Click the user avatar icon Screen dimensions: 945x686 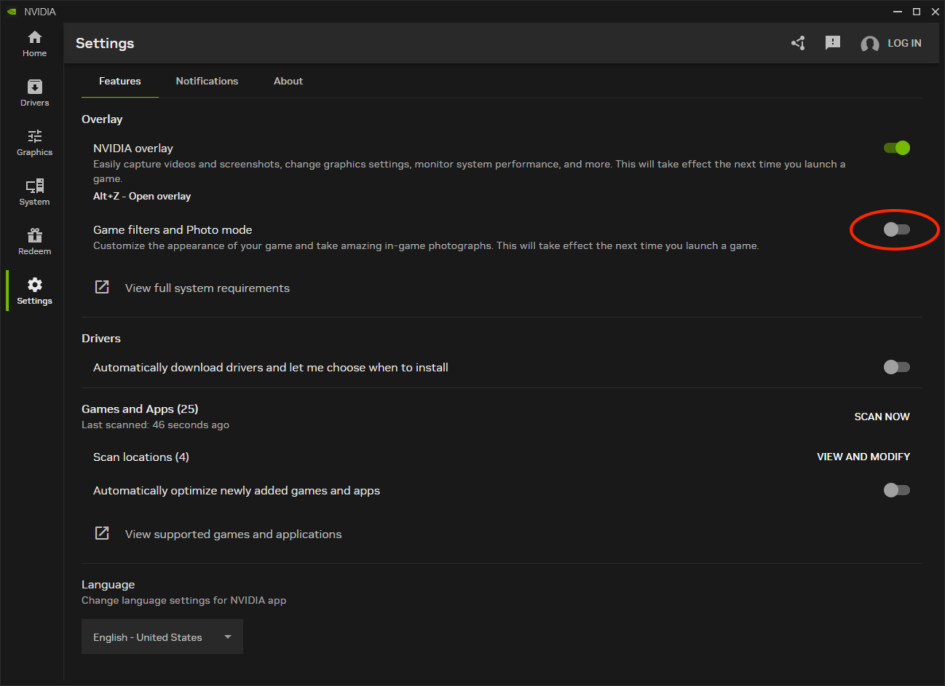point(870,43)
